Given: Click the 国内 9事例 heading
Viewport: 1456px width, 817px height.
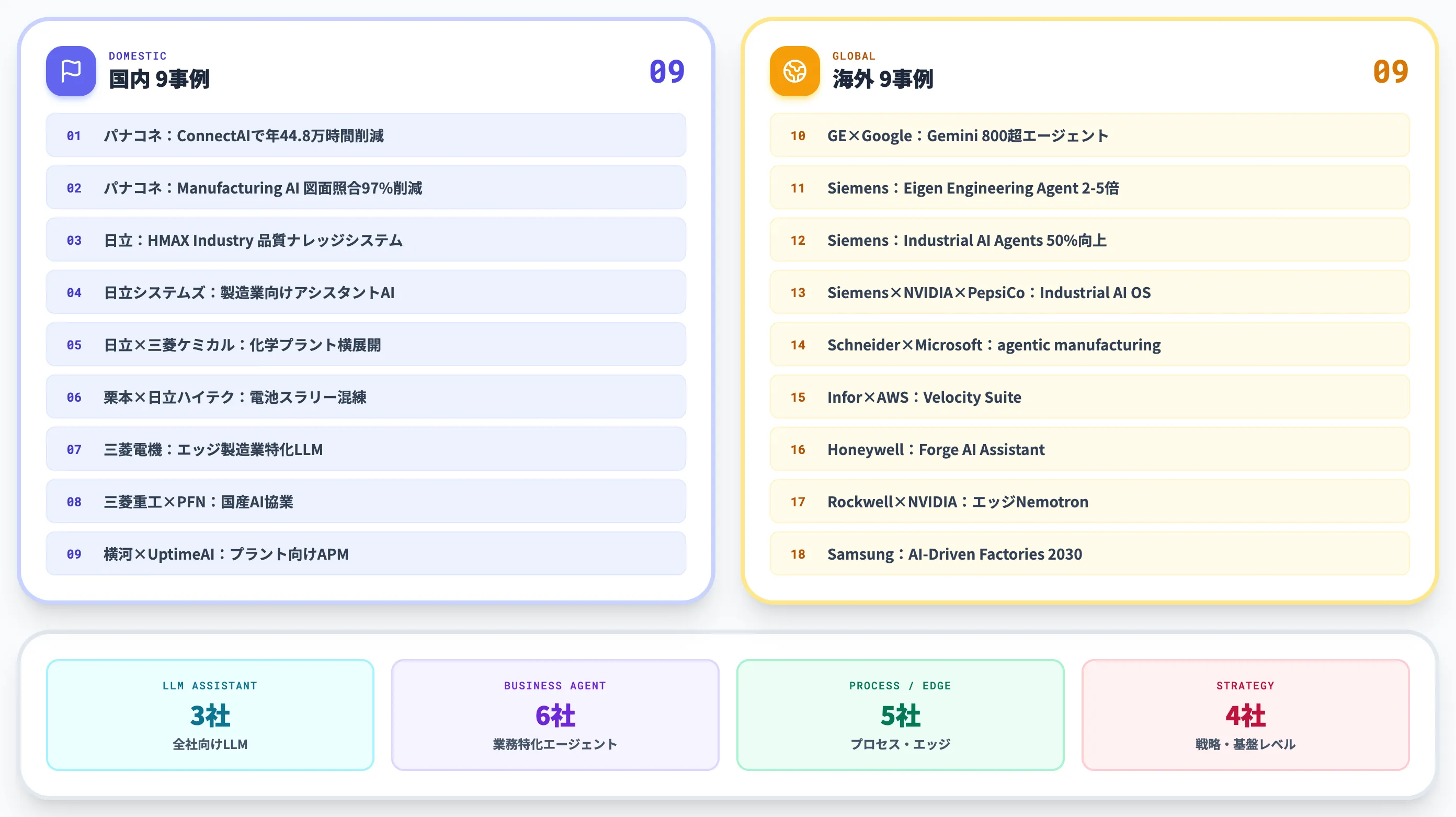Looking at the screenshot, I should pyautogui.click(x=159, y=79).
